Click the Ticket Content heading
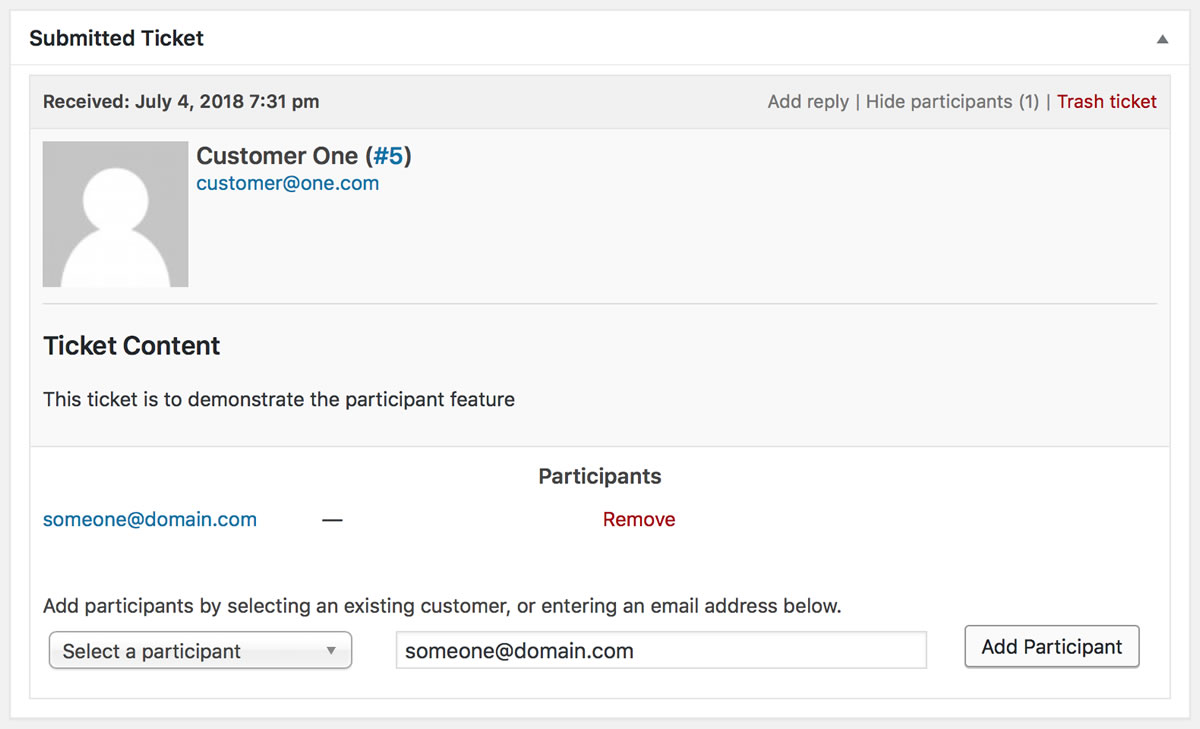Image resolution: width=1200 pixels, height=729 pixels. (x=131, y=346)
